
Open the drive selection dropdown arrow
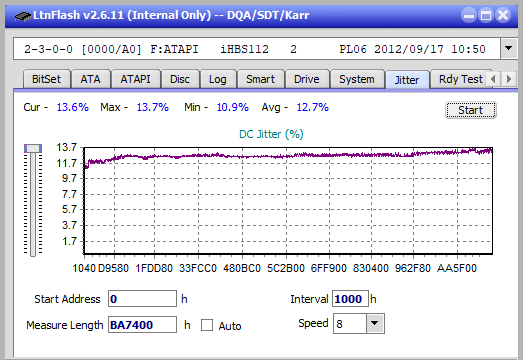[x=508, y=49]
